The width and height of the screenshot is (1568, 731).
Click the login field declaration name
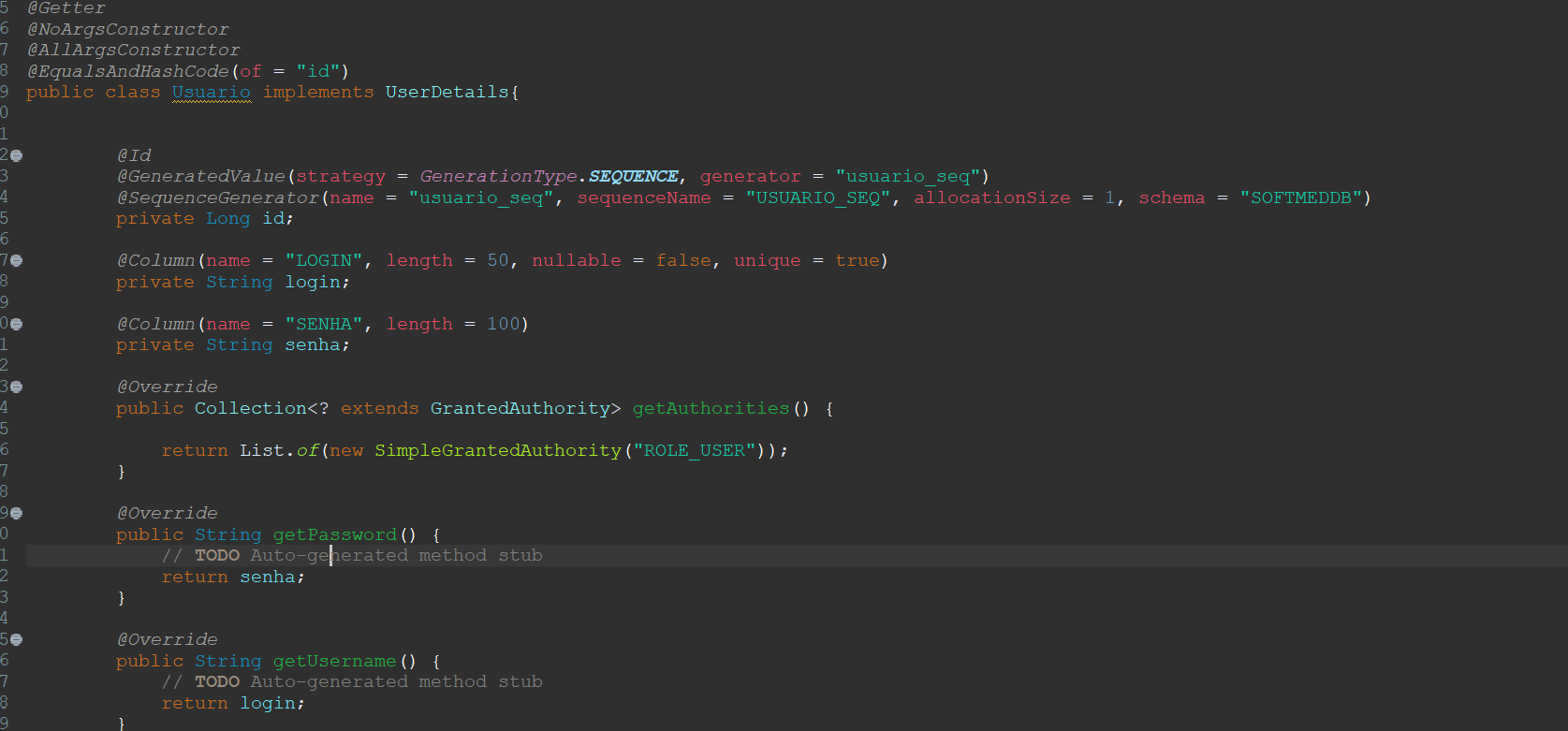coord(313,282)
